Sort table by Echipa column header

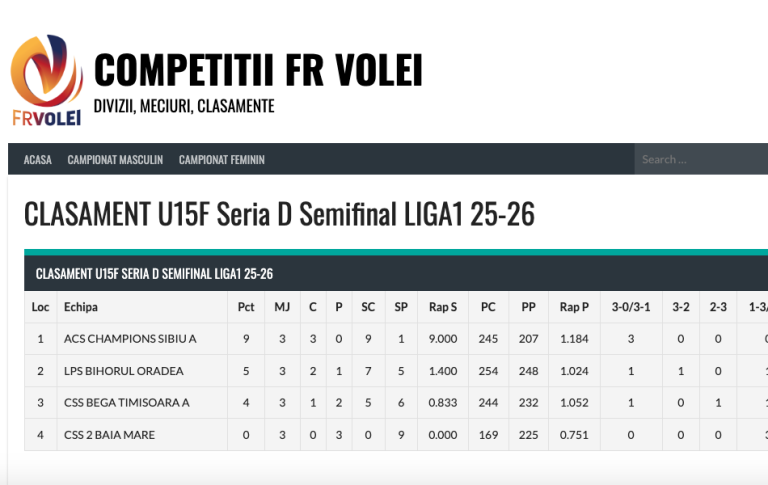point(81,307)
